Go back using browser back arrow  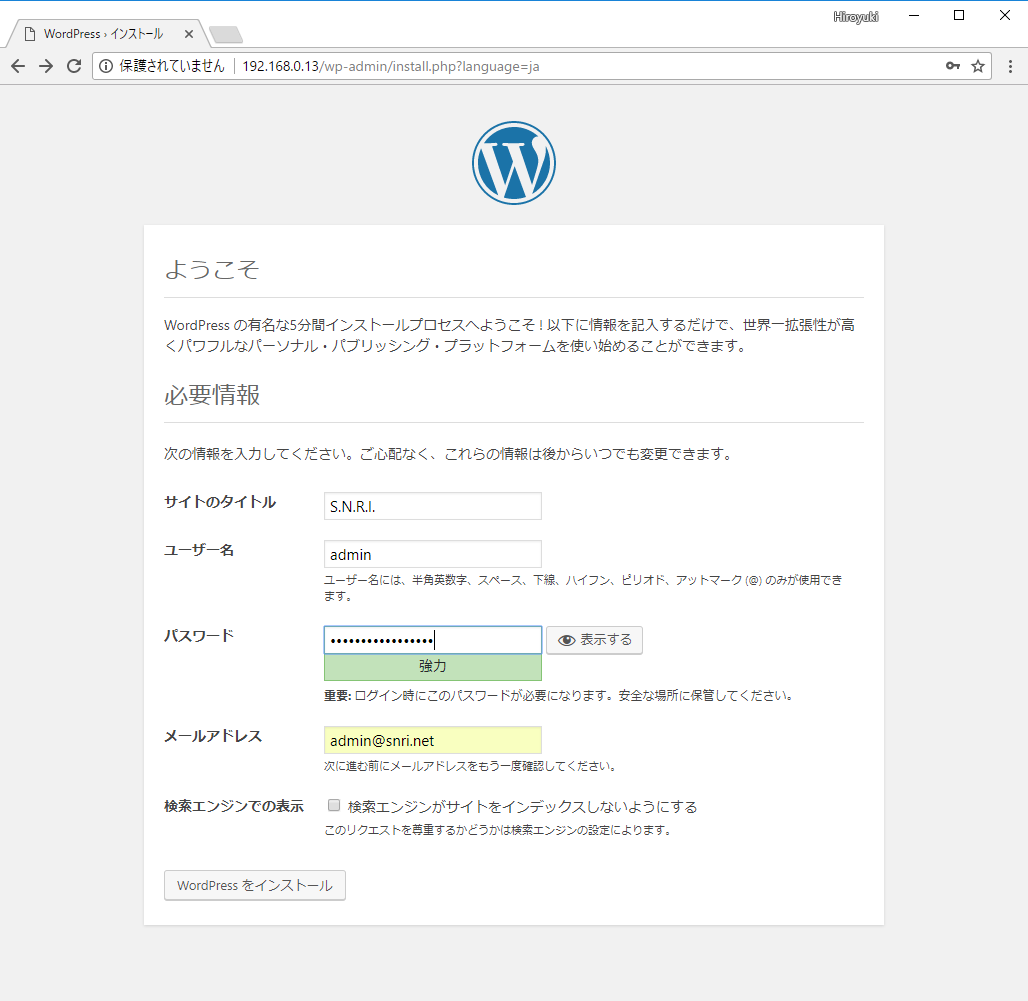[x=18, y=66]
